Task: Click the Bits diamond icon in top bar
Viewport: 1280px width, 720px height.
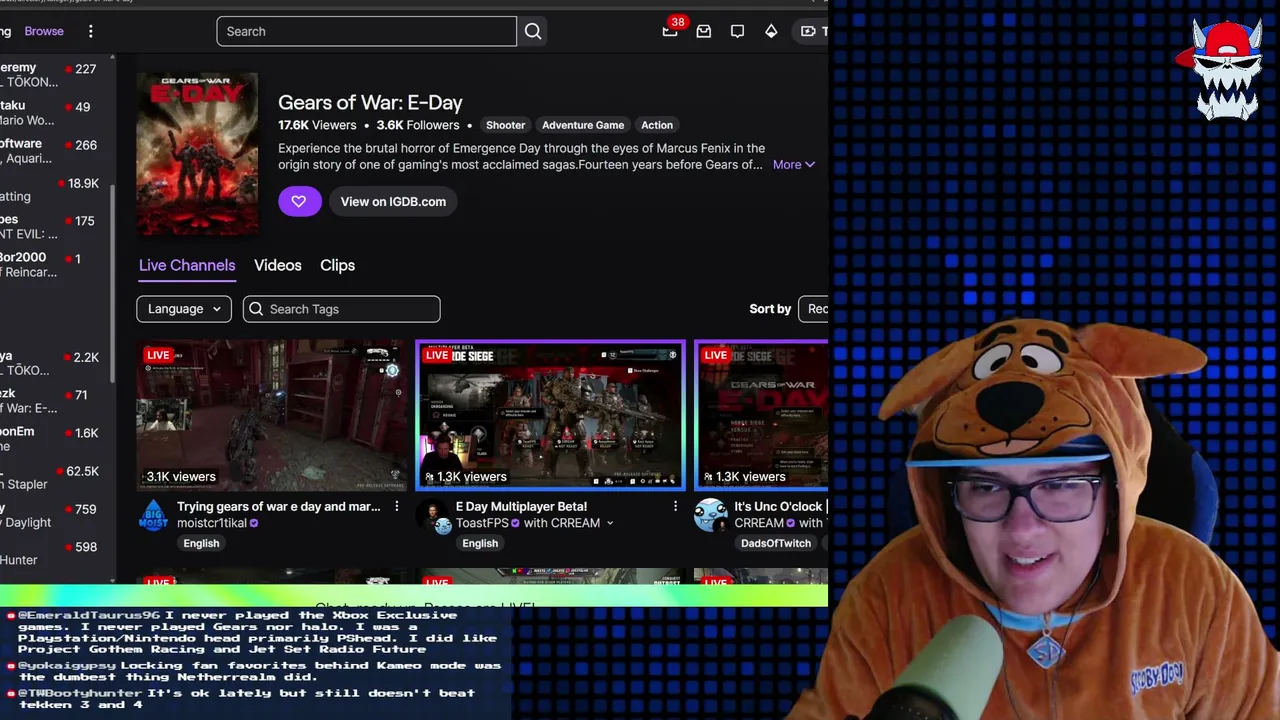Action: pyautogui.click(x=771, y=31)
